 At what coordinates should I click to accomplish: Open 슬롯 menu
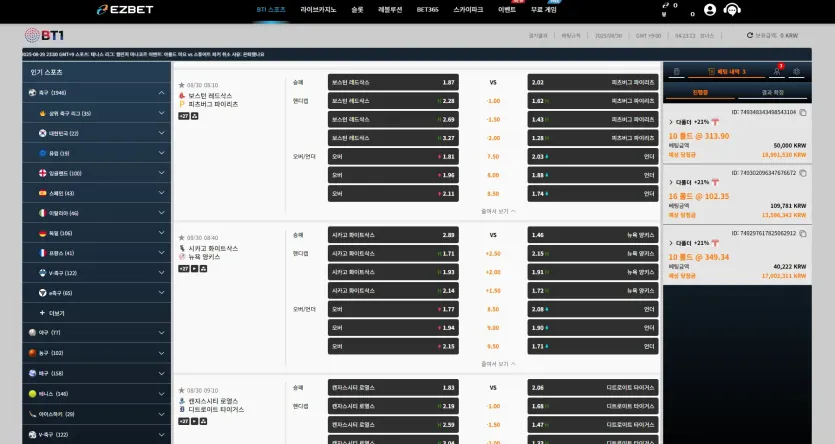pyautogui.click(x=357, y=10)
